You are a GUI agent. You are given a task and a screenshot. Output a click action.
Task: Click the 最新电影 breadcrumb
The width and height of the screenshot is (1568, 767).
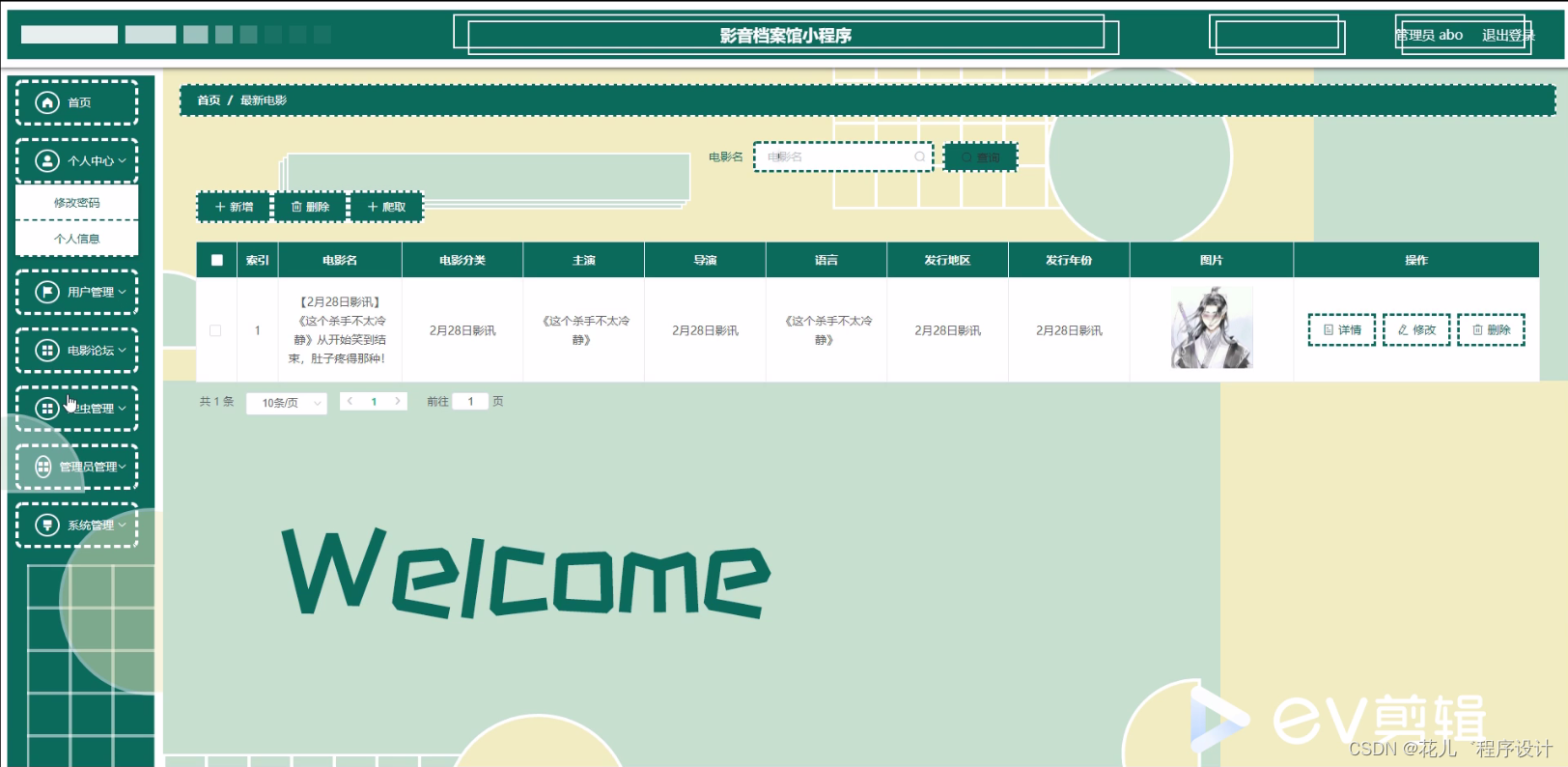[x=264, y=100]
